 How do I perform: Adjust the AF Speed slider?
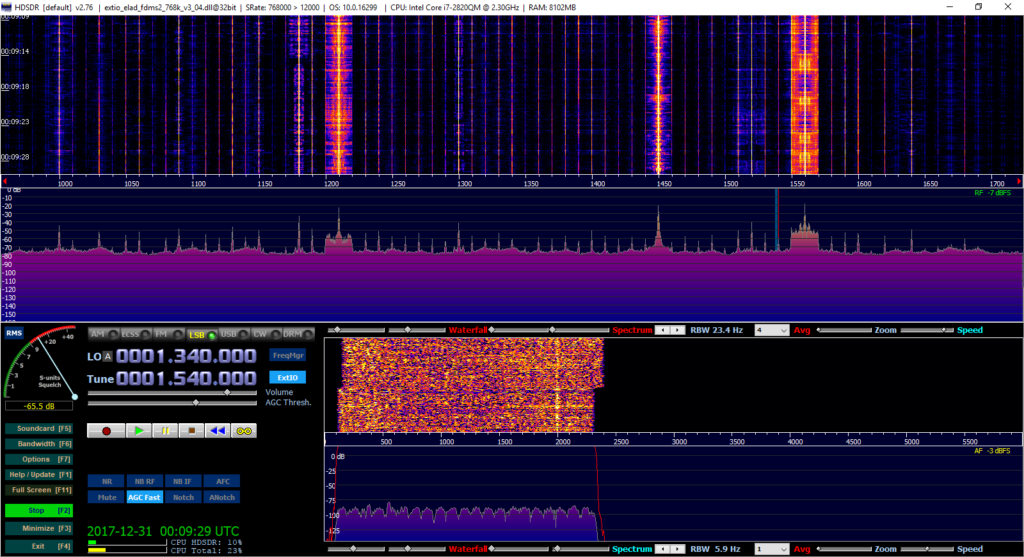(x=927, y=549)
